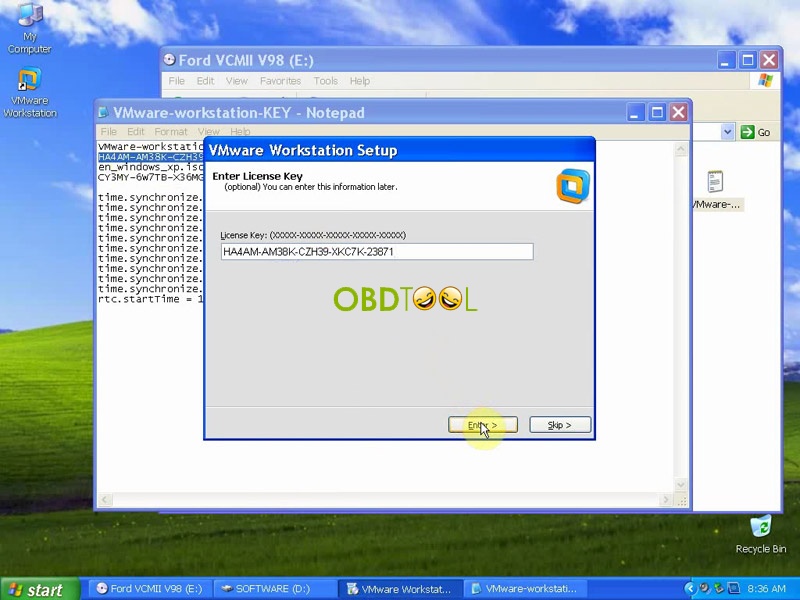Select the VMware text file in Explorer
This screenshot has height=600, width=800.
[x=716, y=190]
